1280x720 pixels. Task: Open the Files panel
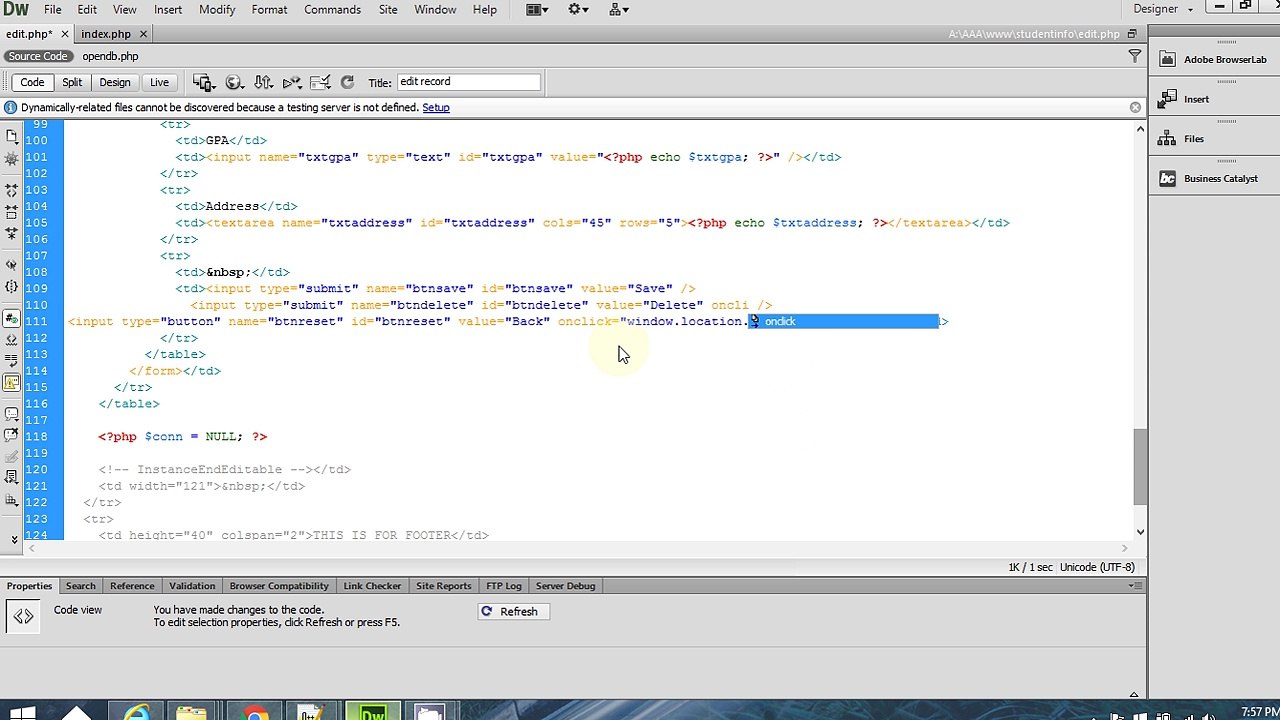1181,139
